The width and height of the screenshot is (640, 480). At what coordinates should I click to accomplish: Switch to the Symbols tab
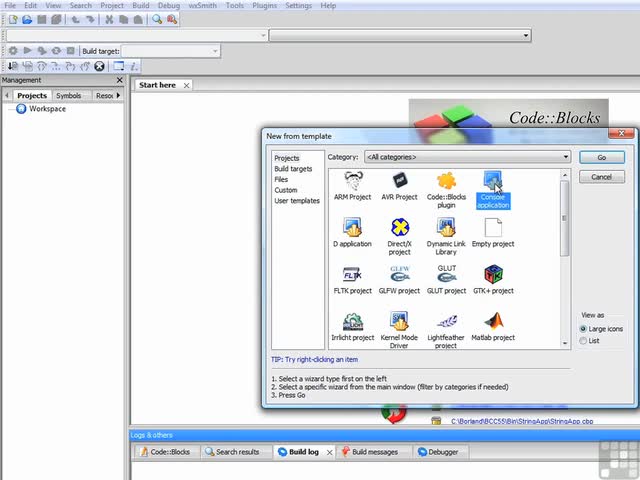[x=69, y=96]
